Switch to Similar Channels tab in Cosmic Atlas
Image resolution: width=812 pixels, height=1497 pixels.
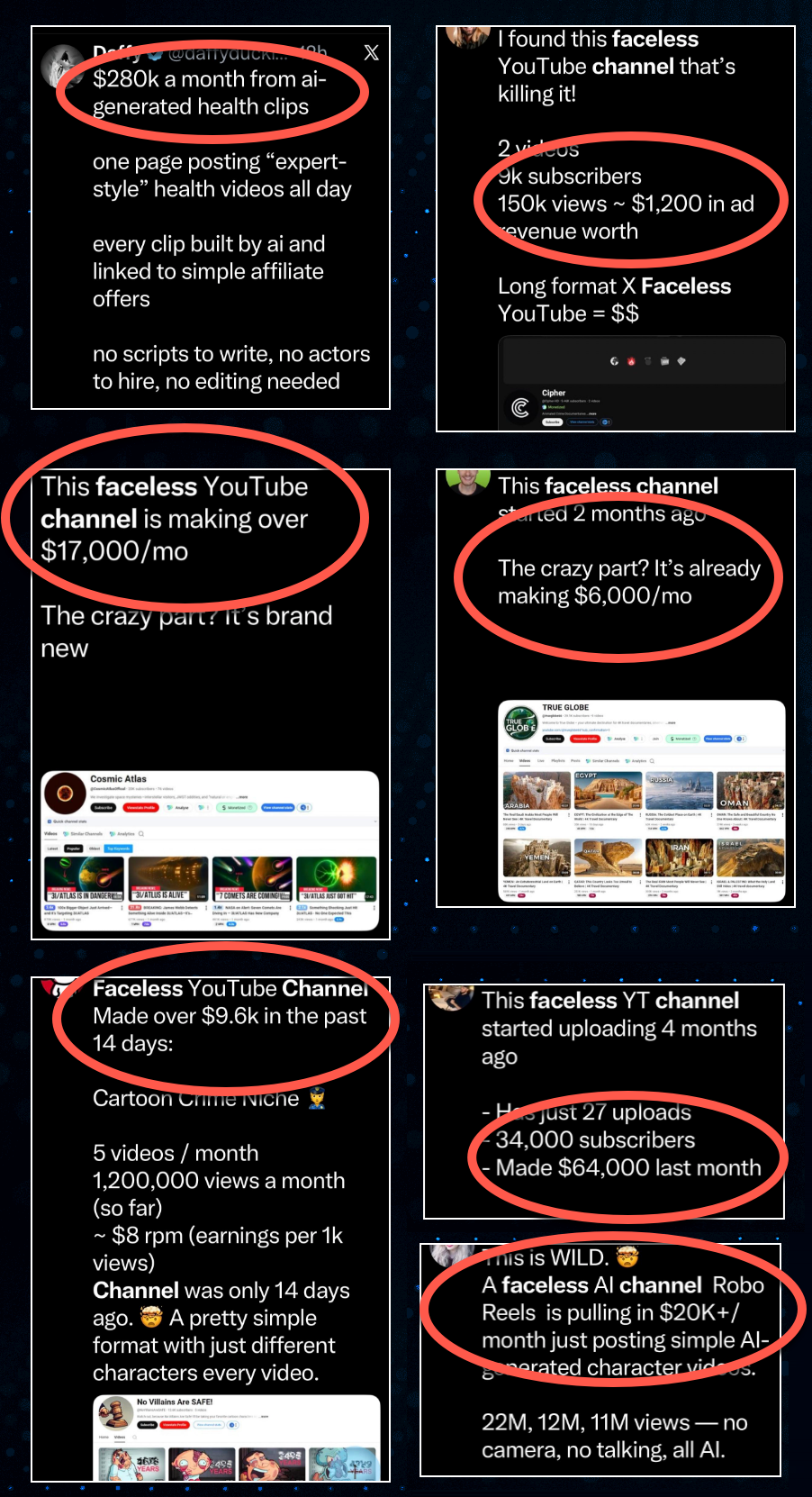[81, 834]
